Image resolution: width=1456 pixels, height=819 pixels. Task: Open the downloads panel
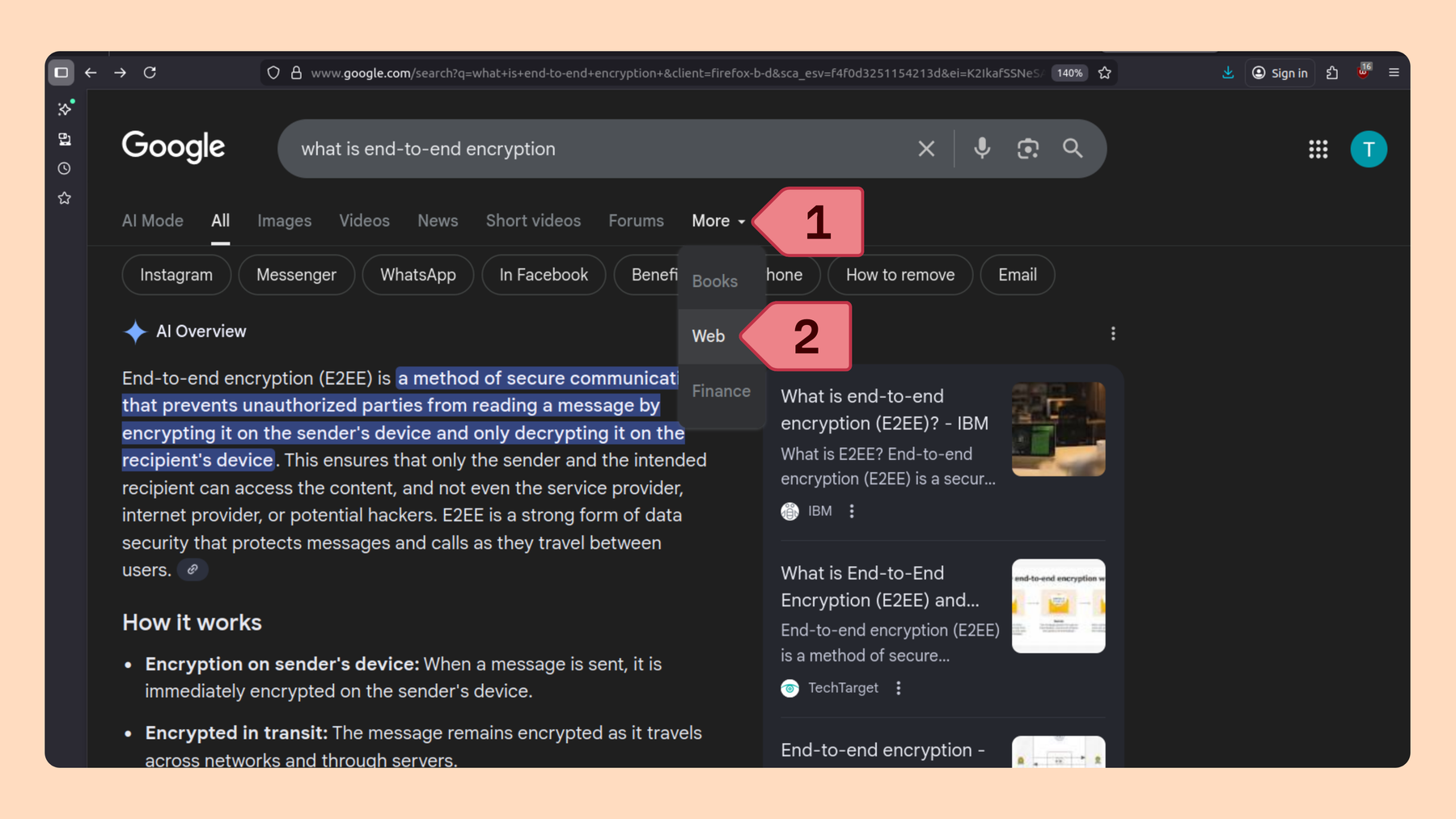tap(1228, 73)
